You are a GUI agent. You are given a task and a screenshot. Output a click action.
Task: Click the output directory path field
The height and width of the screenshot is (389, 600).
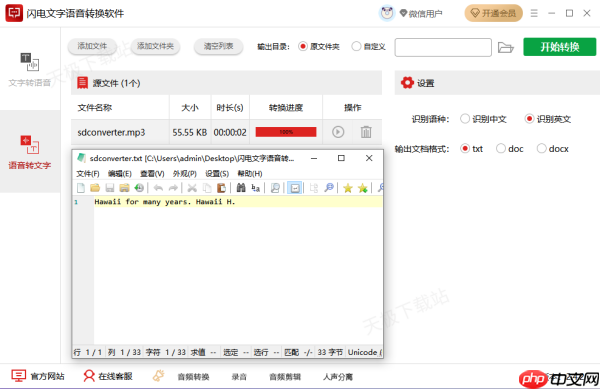click(443, 47)
